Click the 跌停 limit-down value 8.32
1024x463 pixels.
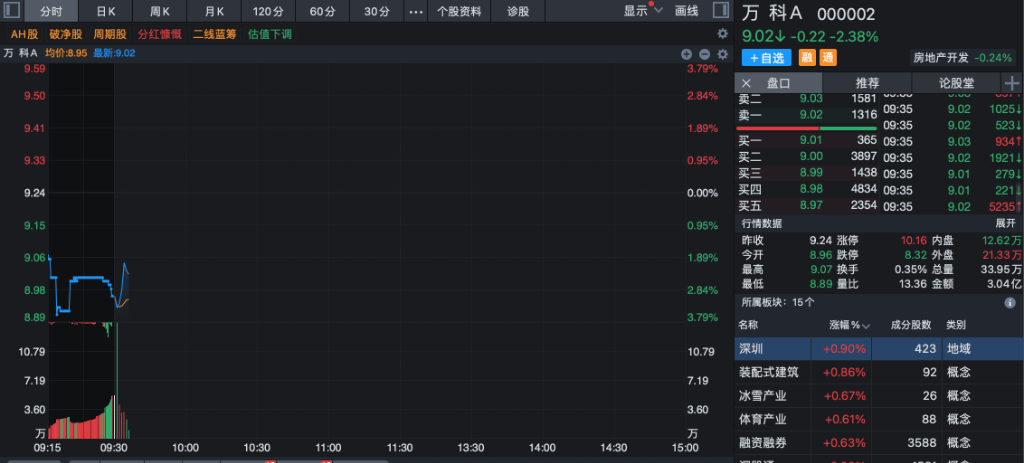coord(916,255)
